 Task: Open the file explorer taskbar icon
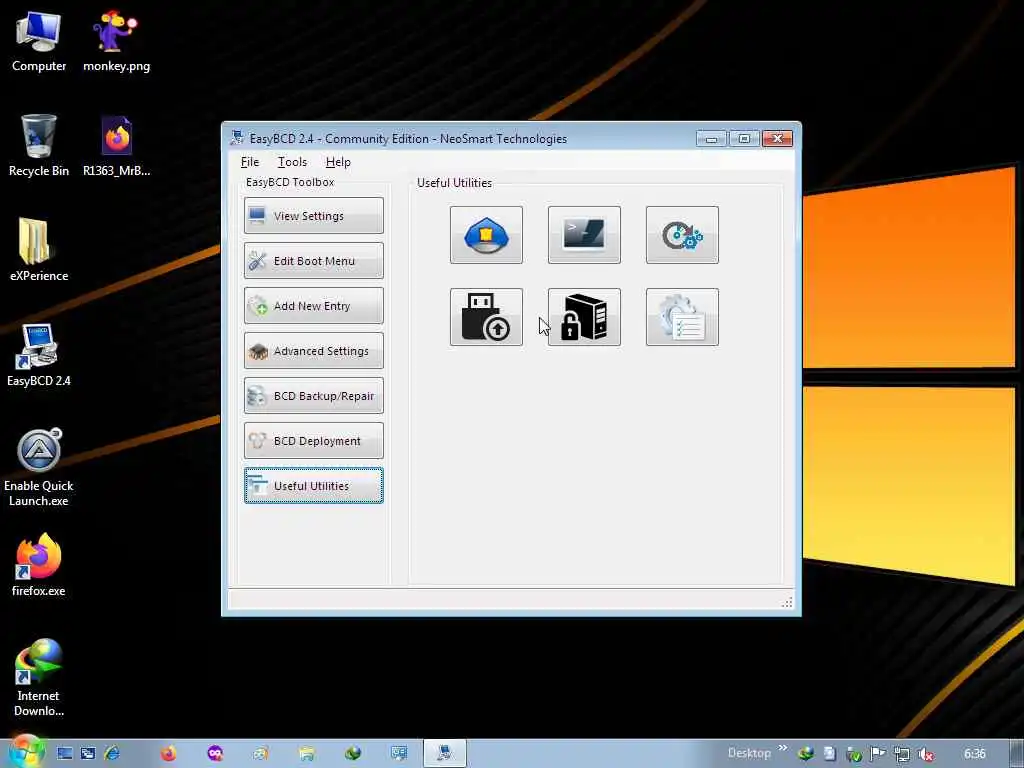pyautogui.click(x=307, y=754)
